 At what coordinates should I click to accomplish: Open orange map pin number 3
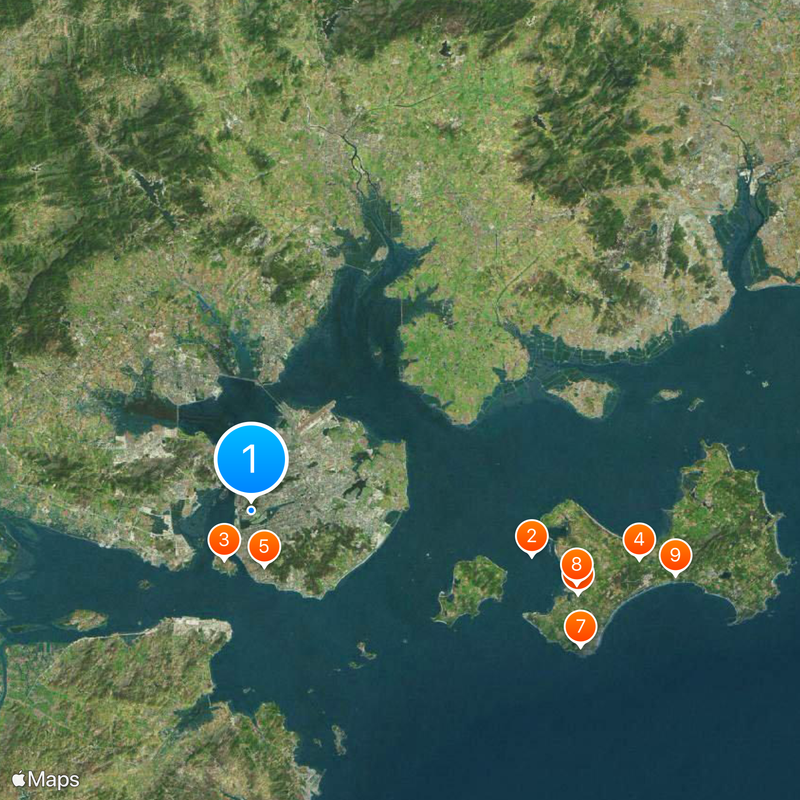pyautogui.click(x=224, y=540)
